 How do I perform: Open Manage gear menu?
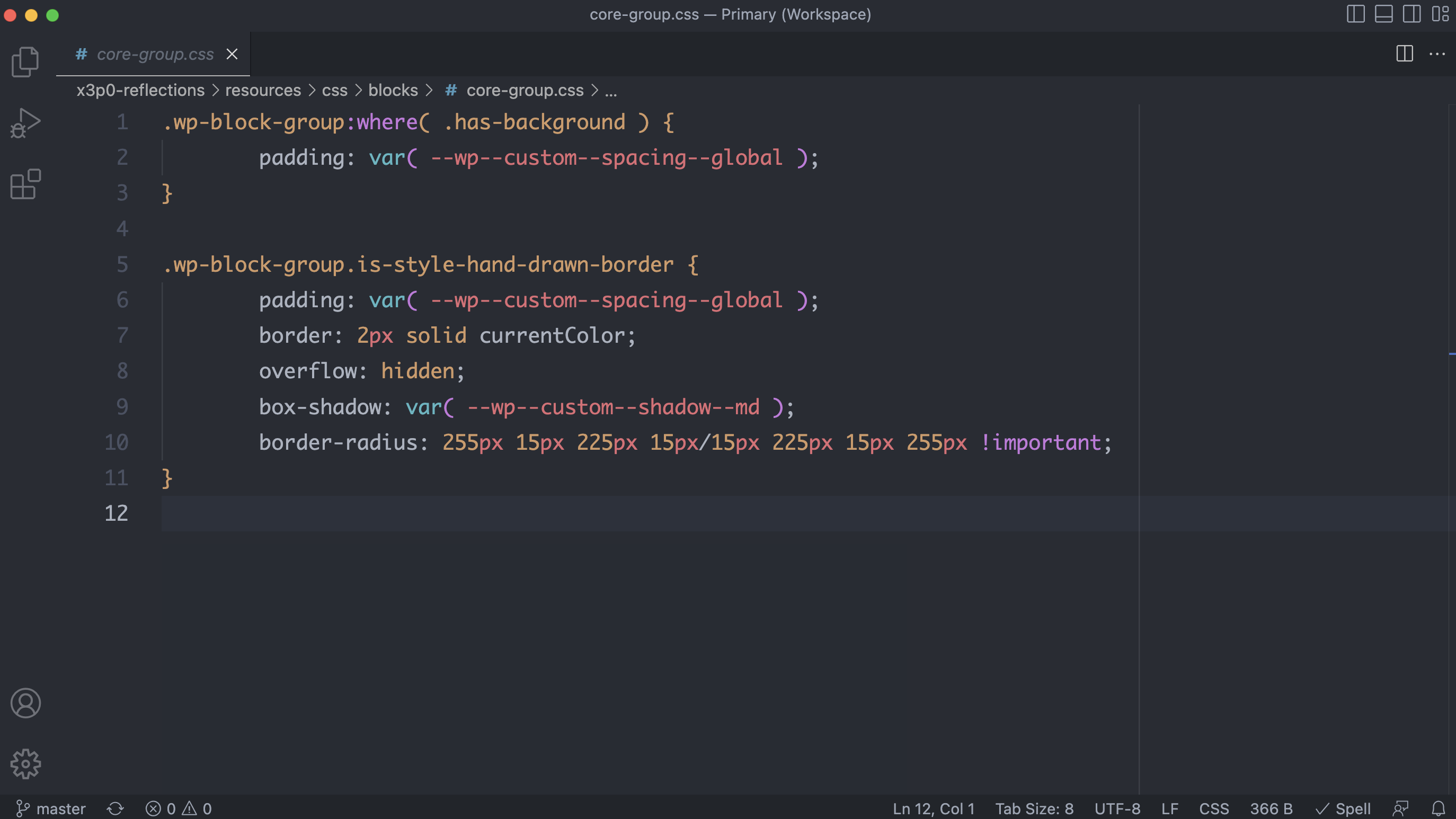coord(25,764)
